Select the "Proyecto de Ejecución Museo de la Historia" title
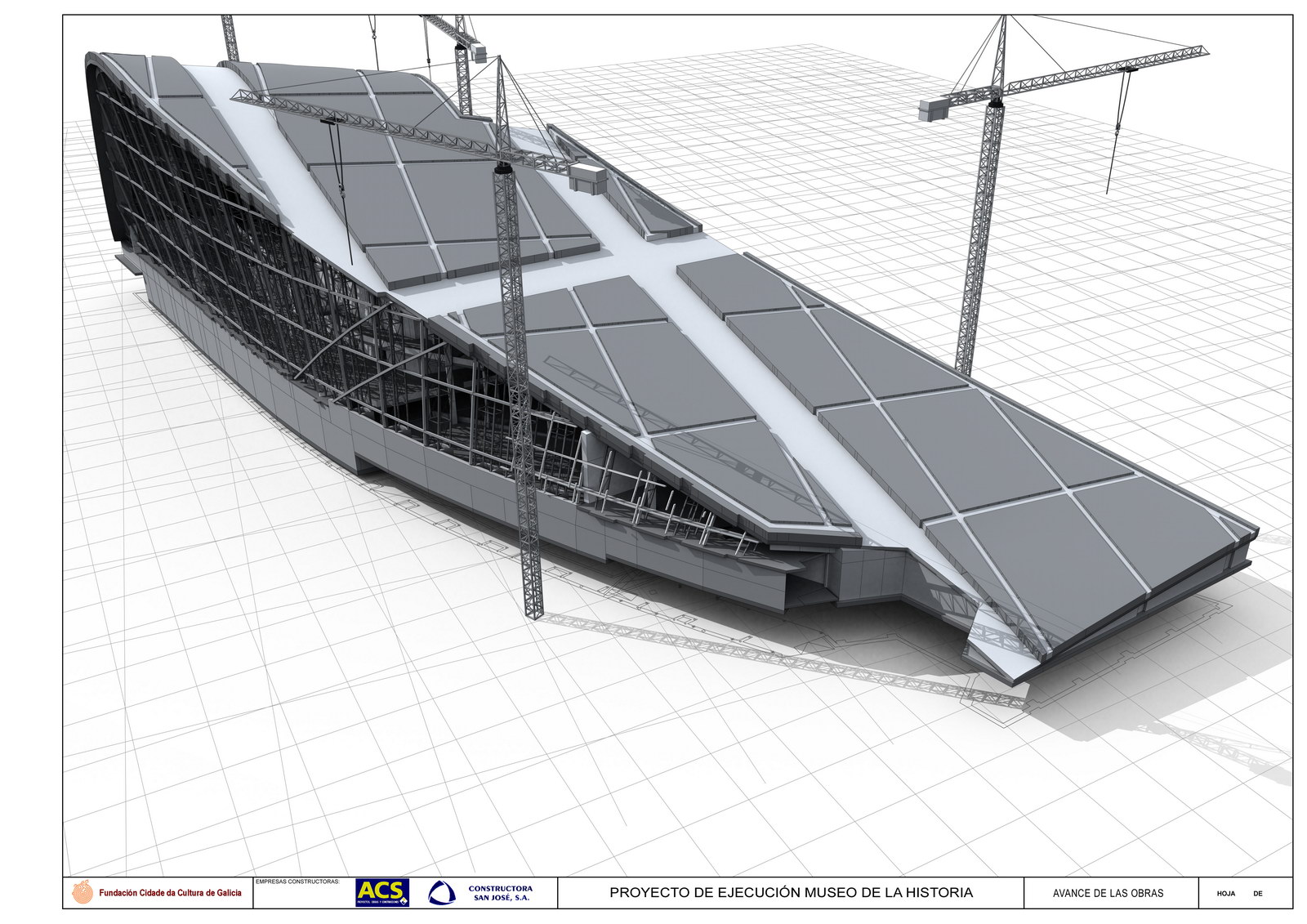The width and height of the screenshot is (1307, 924). [791, 893]
